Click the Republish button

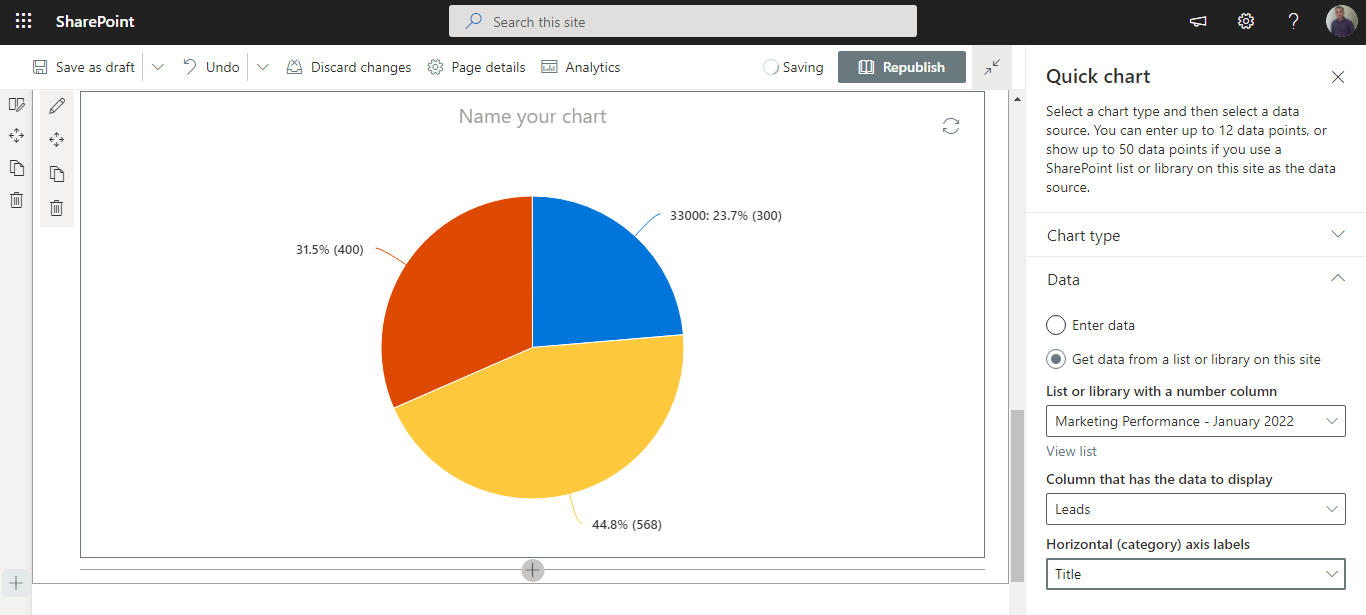point(901,66)
